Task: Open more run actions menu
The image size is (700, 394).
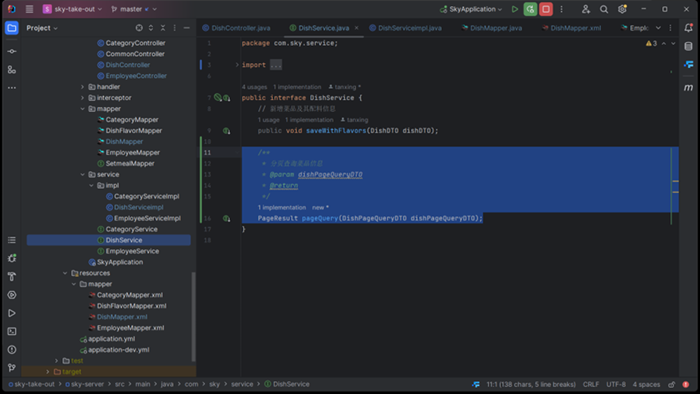Action: coord(562,9)
